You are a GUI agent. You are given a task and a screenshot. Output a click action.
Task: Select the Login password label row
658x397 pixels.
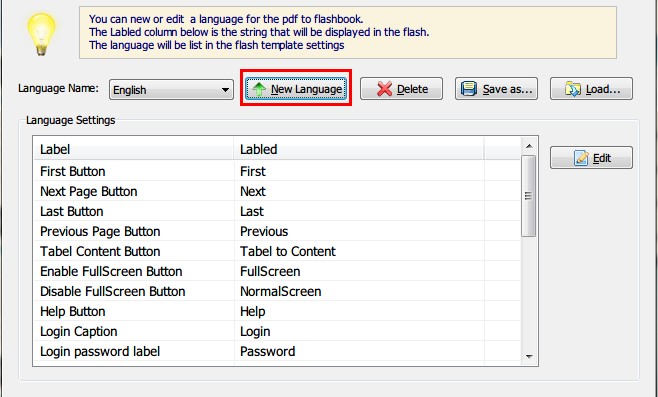277,351
